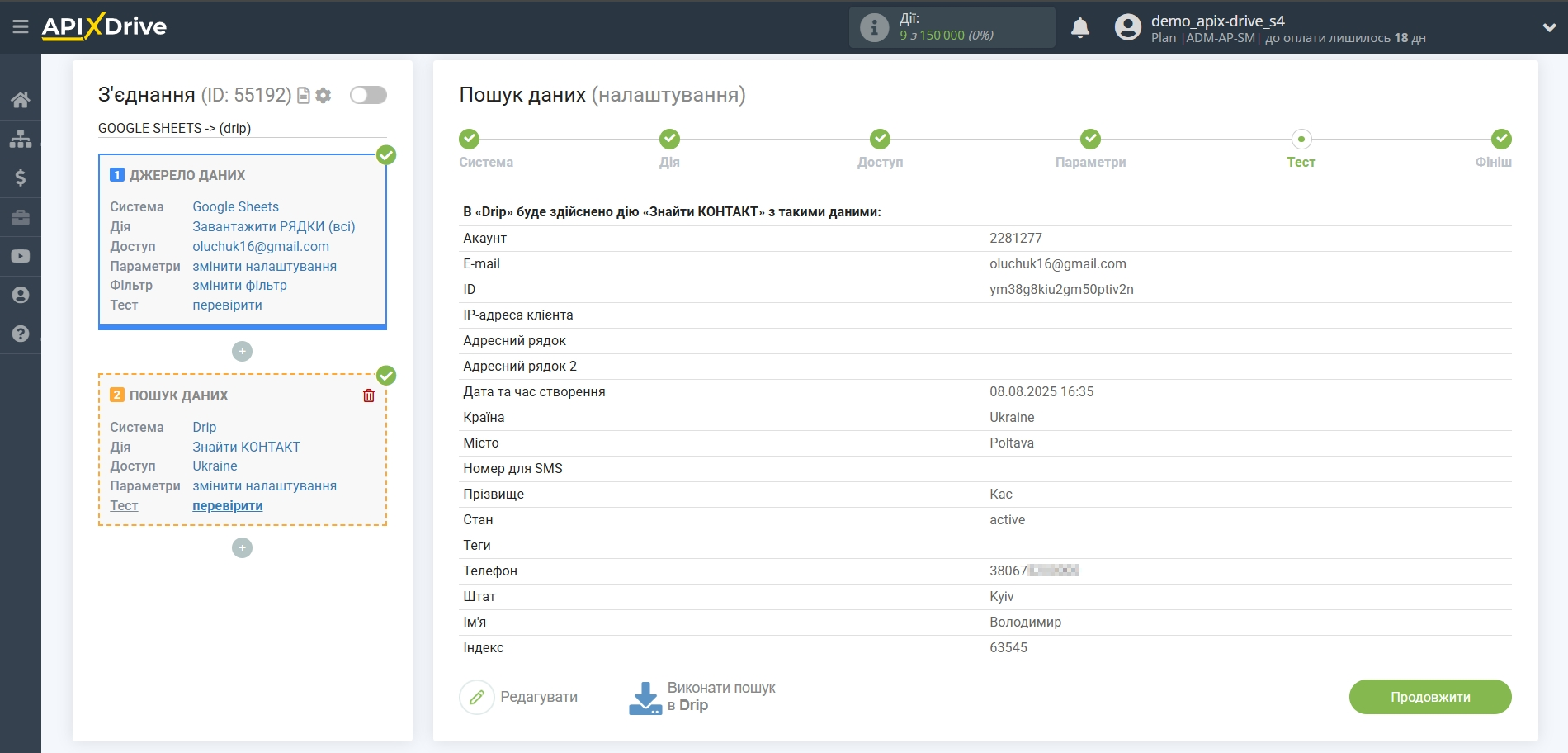Click змінити фільтр link
Viewport: 1568px width, 753px height.
pos(239,285)
